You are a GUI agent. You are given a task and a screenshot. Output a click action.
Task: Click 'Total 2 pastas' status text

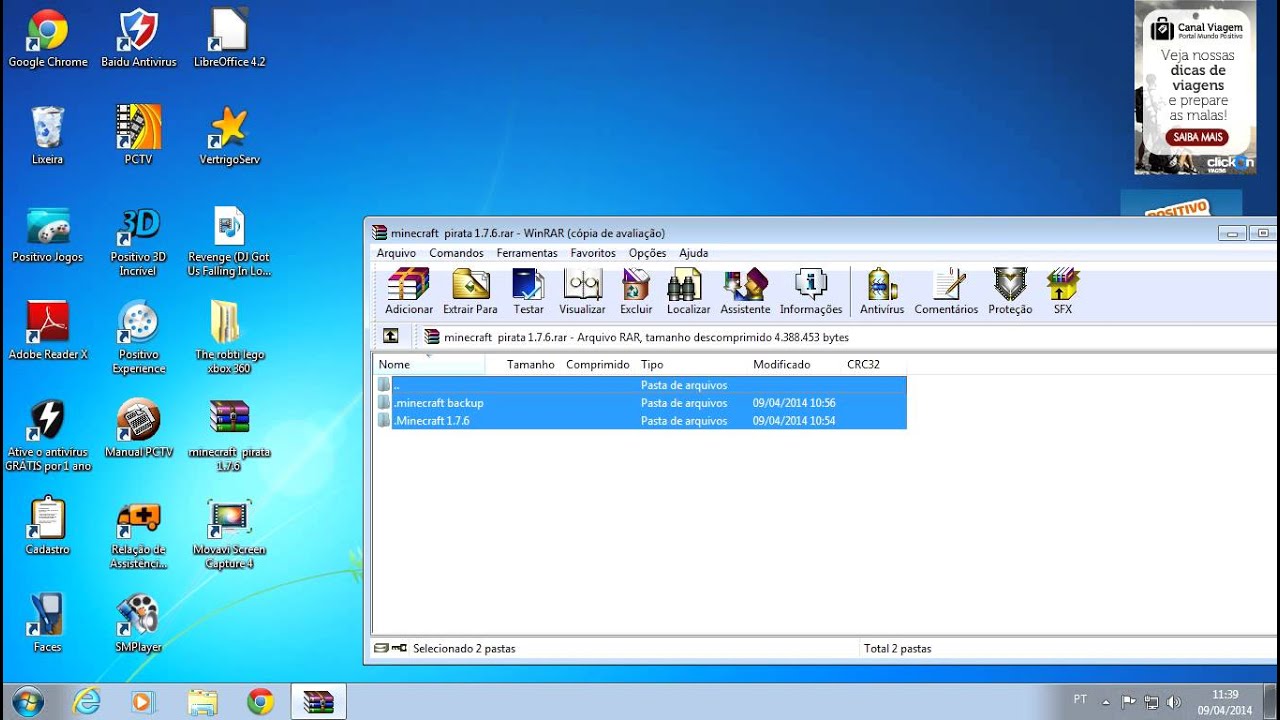coord(897,648)
